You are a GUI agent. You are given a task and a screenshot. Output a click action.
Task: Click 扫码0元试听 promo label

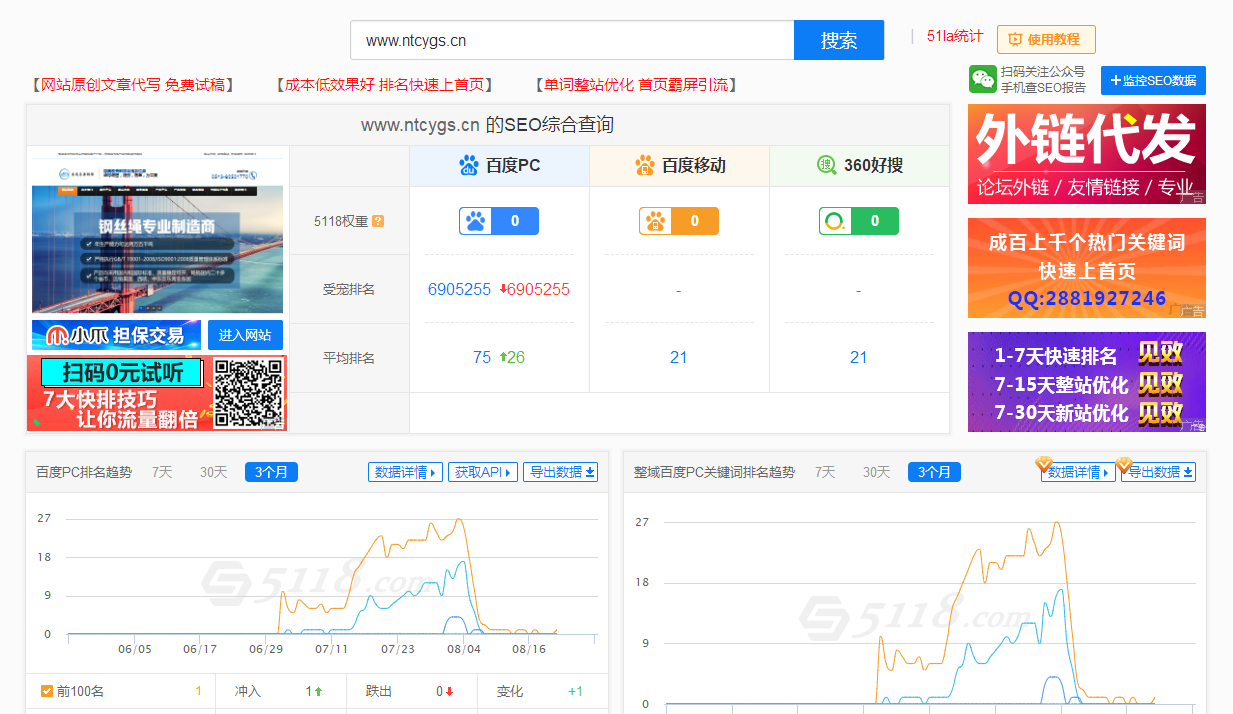pyautogui.click(x=122, y=373)
